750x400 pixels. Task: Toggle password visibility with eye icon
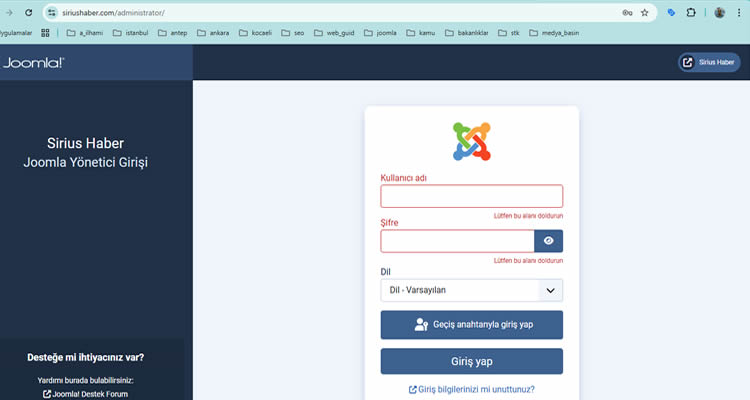549,241
